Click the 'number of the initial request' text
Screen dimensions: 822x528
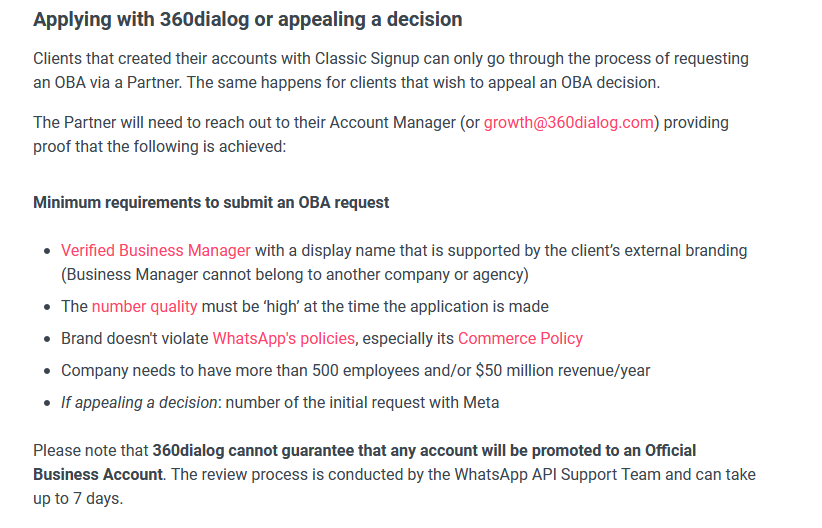[x=325, y=403]
